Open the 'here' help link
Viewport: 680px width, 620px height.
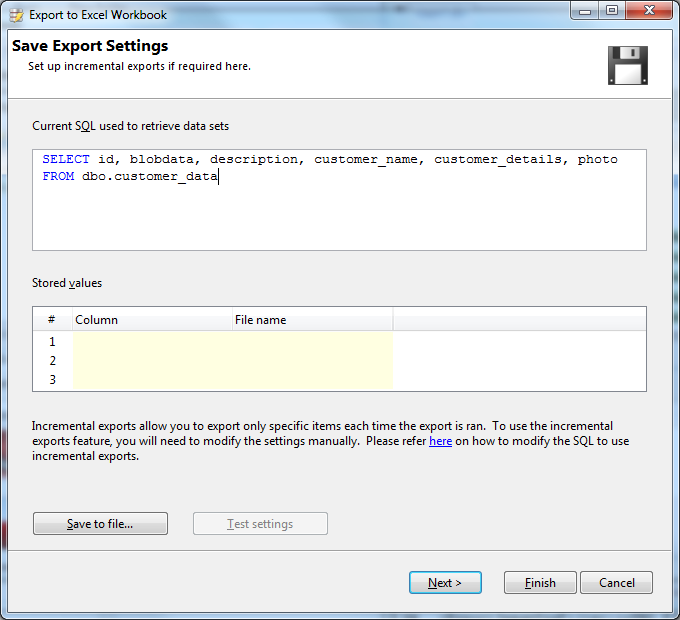(x=440, y=441)
